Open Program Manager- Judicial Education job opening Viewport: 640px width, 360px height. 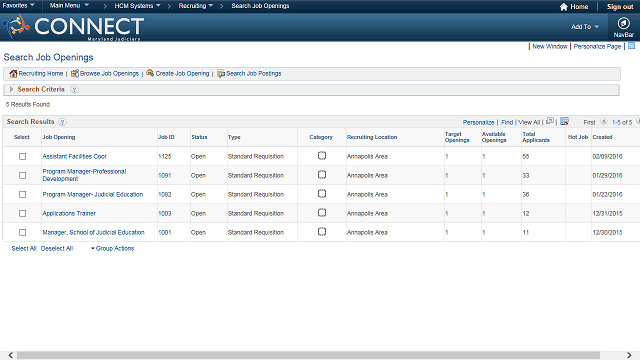pyautogui.click(x=93, y=194)
